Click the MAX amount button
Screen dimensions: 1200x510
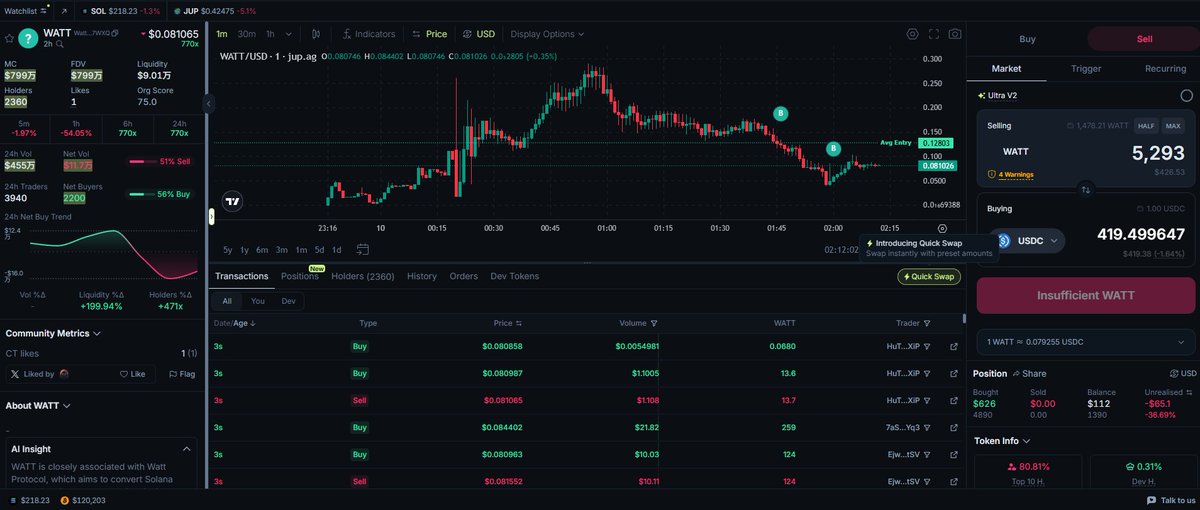pyautogui.click(x=1173, y=125)
